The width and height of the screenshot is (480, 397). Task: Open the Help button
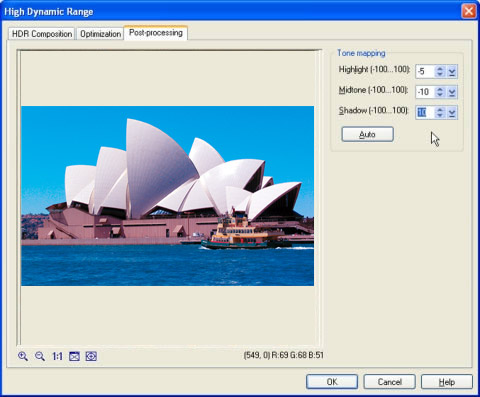pyautogui.click(x=447, y=382)
